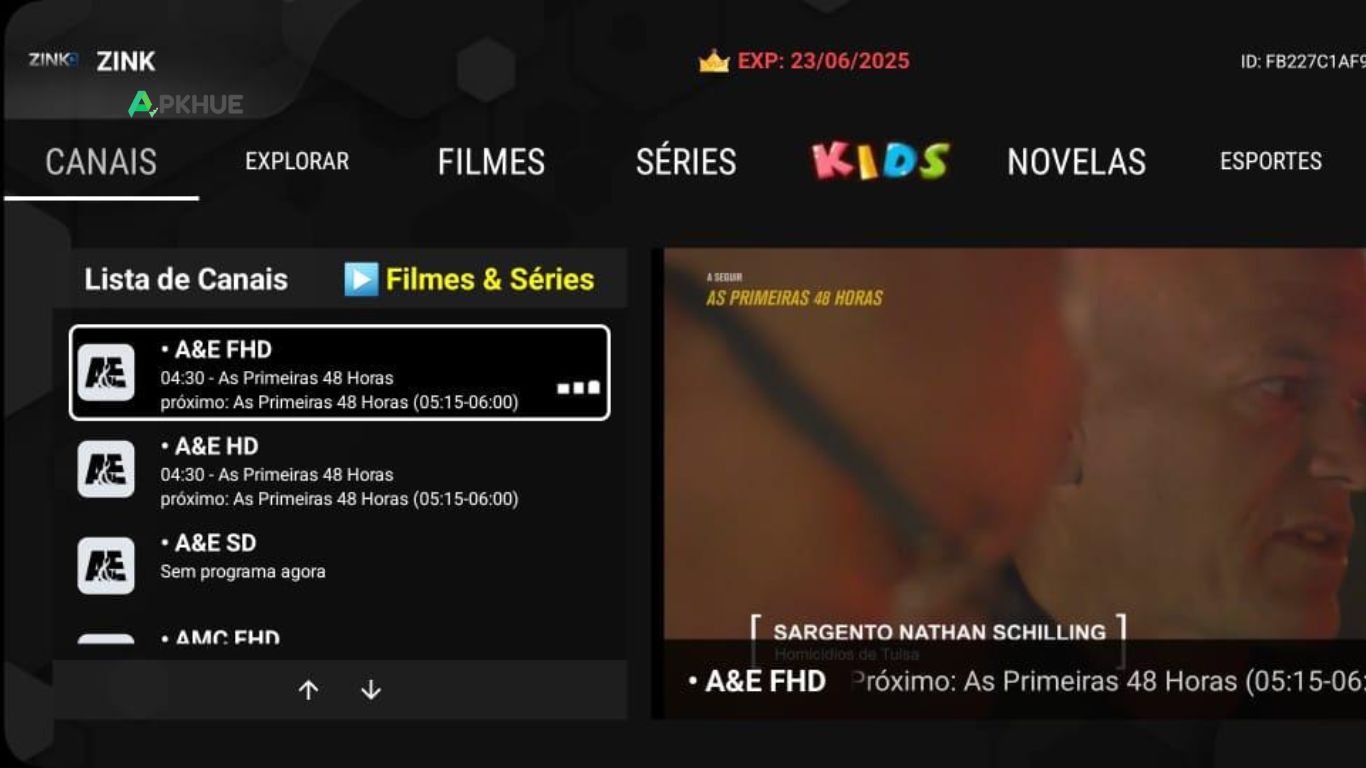
Task: Click the gold crown subscription icon
Action: [x=714, y=61]
